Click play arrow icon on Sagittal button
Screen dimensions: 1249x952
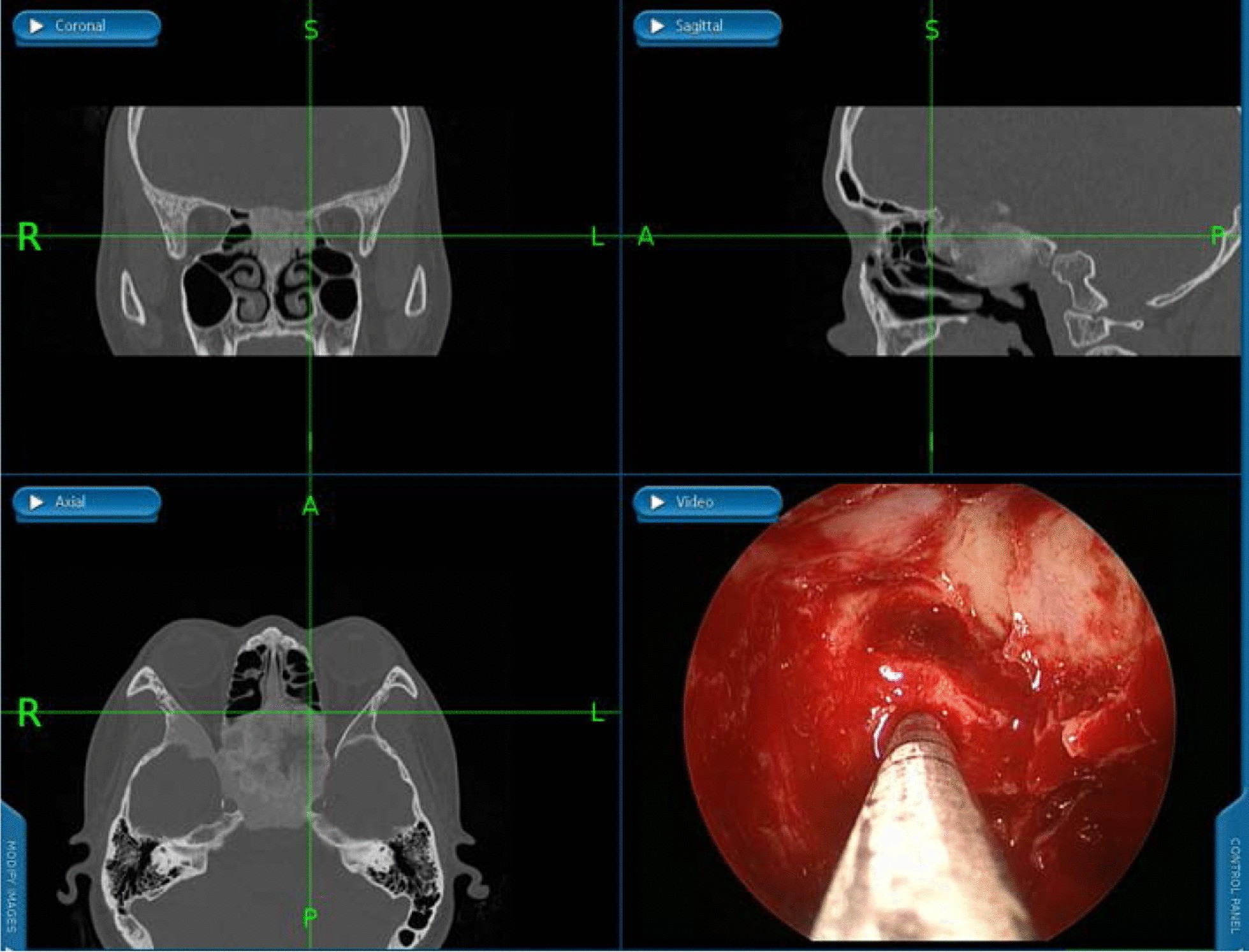(657, 26)
